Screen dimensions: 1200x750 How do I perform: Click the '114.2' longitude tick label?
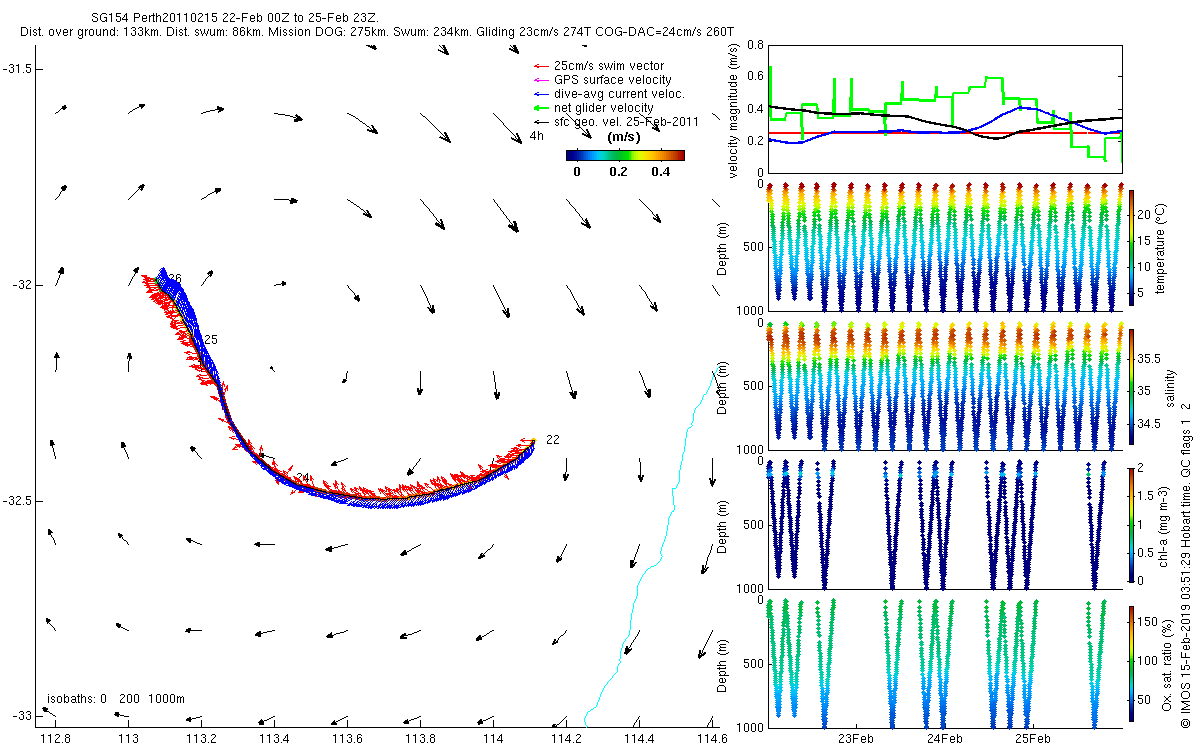(x=566, y=739)
